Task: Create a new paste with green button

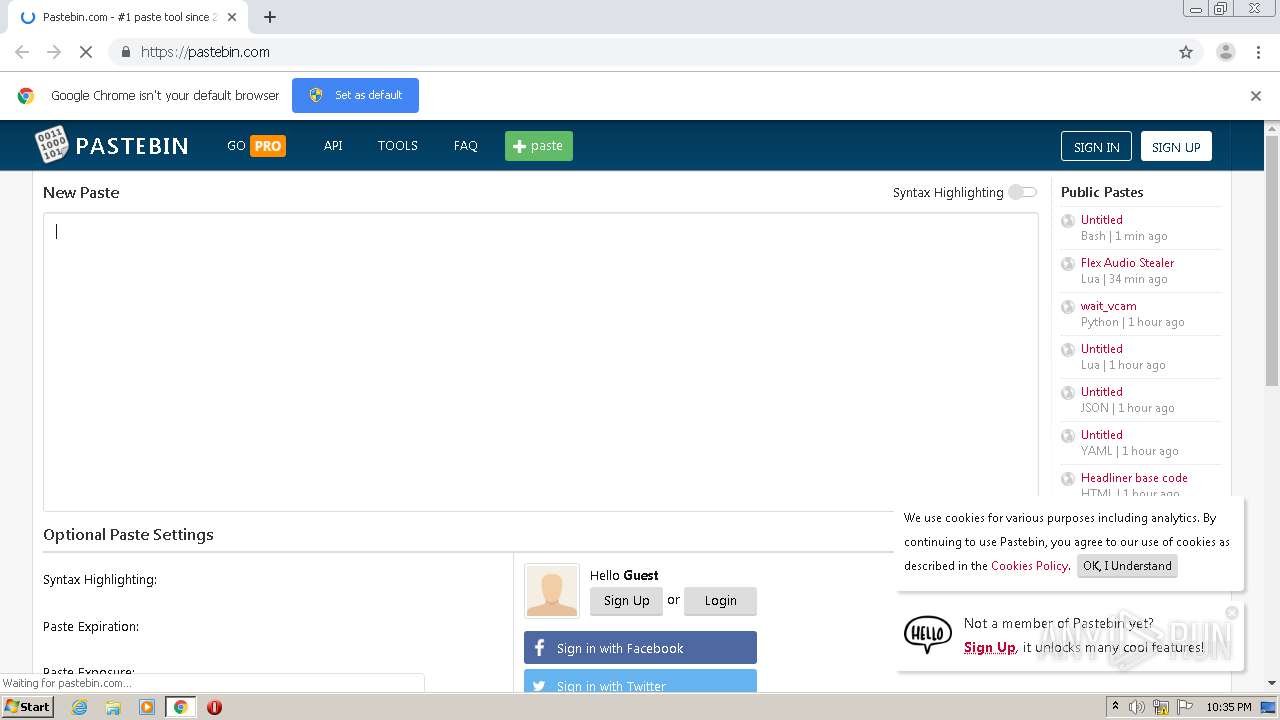Action: coord(539,146)
